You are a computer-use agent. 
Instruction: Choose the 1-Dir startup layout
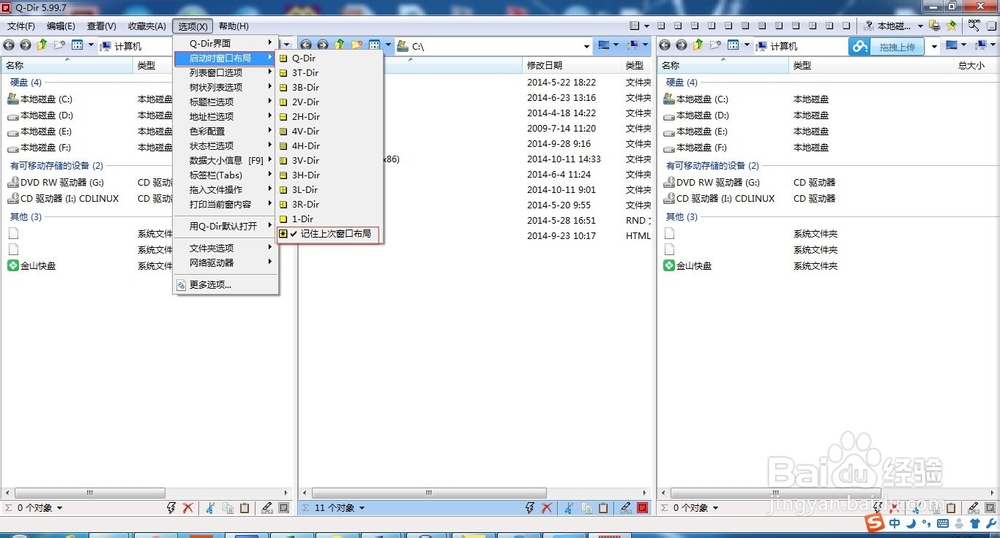click(x=330, y=219)
